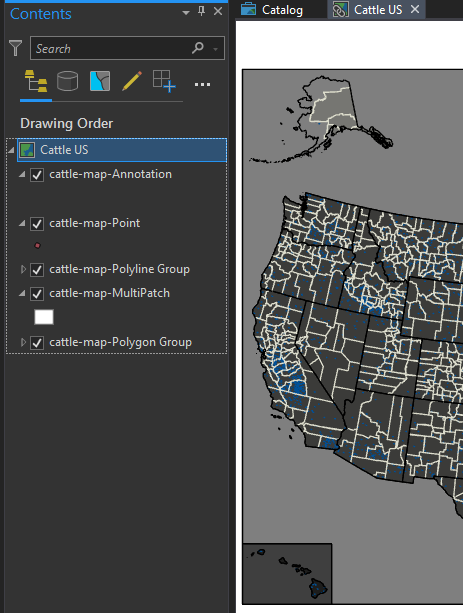This screenshot has height=613, width=463.
Task: Choose the List By Selection icon
Action: click(100, 81)
